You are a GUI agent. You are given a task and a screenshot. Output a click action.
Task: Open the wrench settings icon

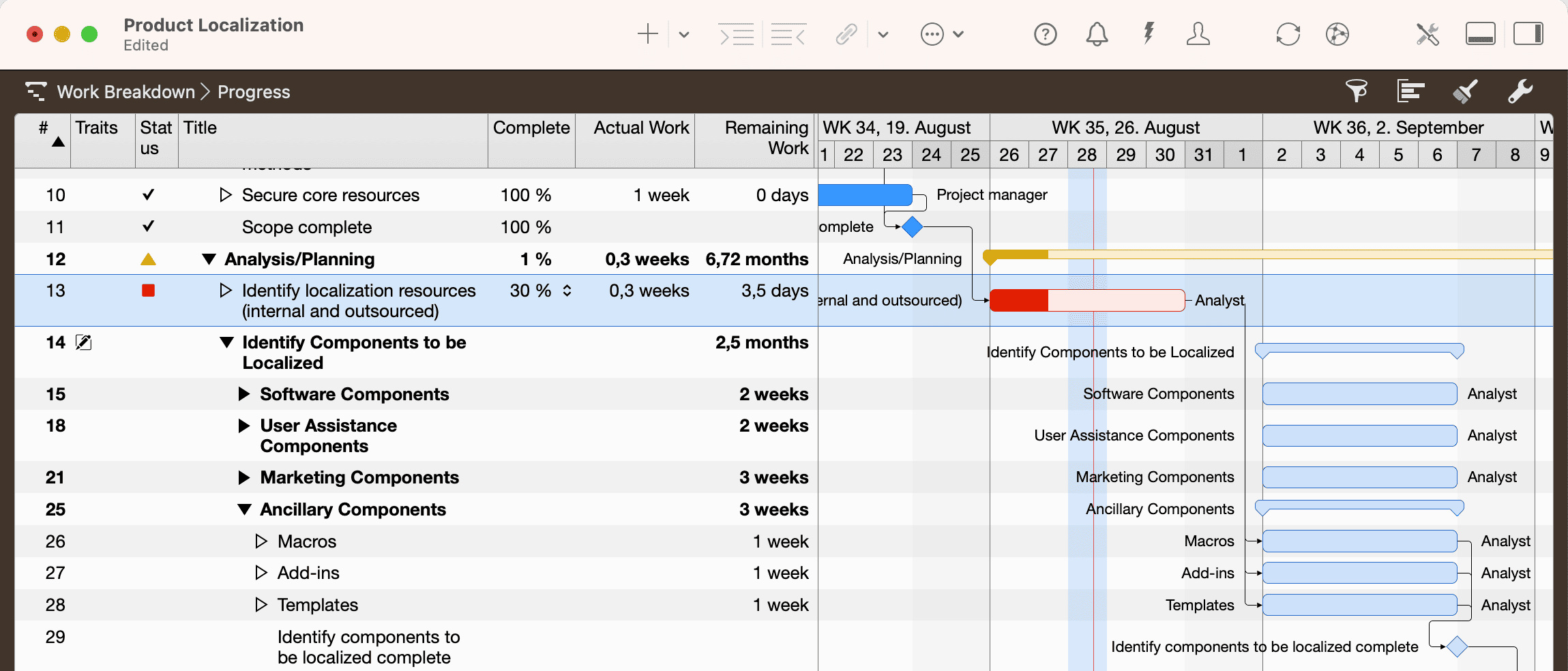(x=1520, y=91)
